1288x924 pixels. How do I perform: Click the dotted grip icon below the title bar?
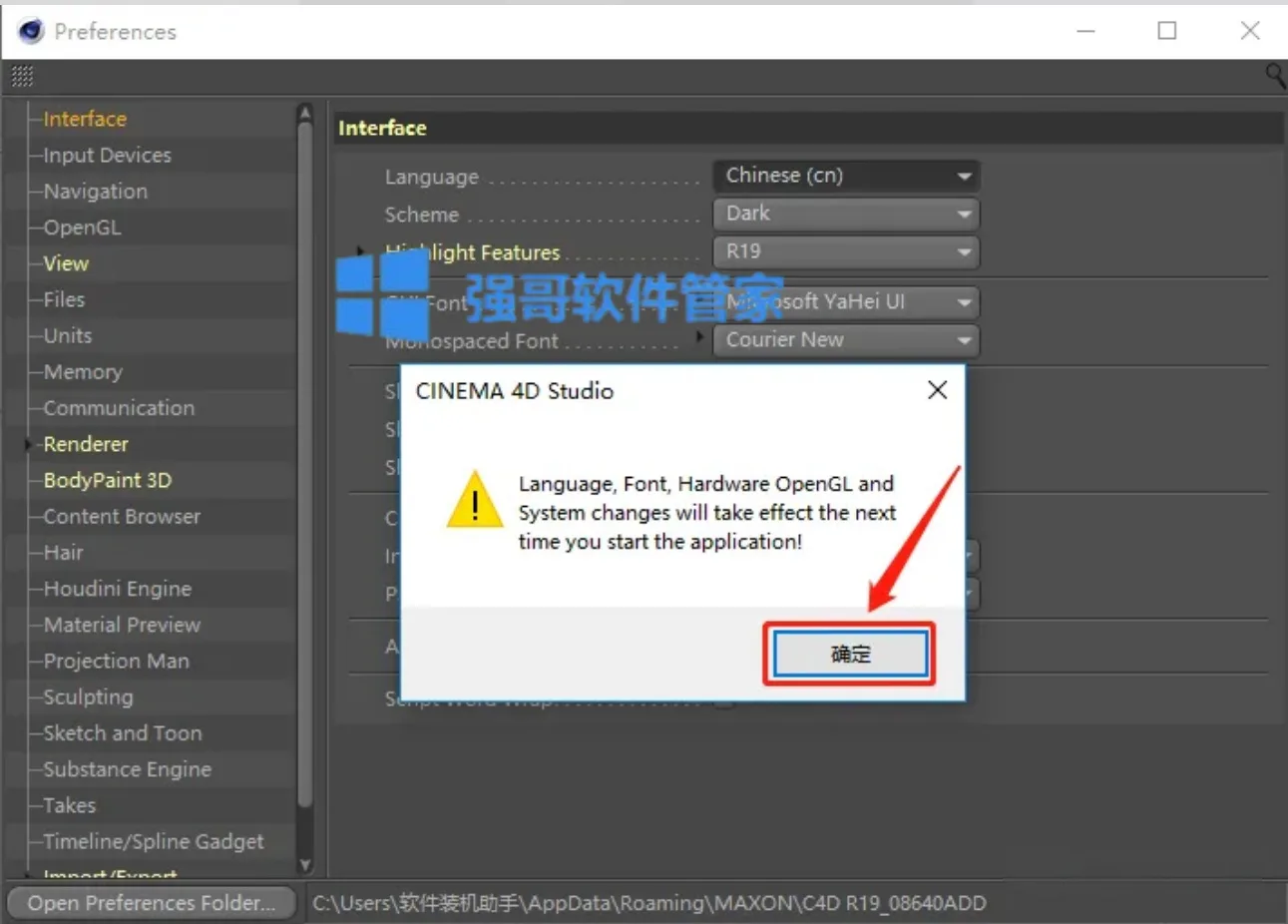pyautogui.click(x=22, y=76)
